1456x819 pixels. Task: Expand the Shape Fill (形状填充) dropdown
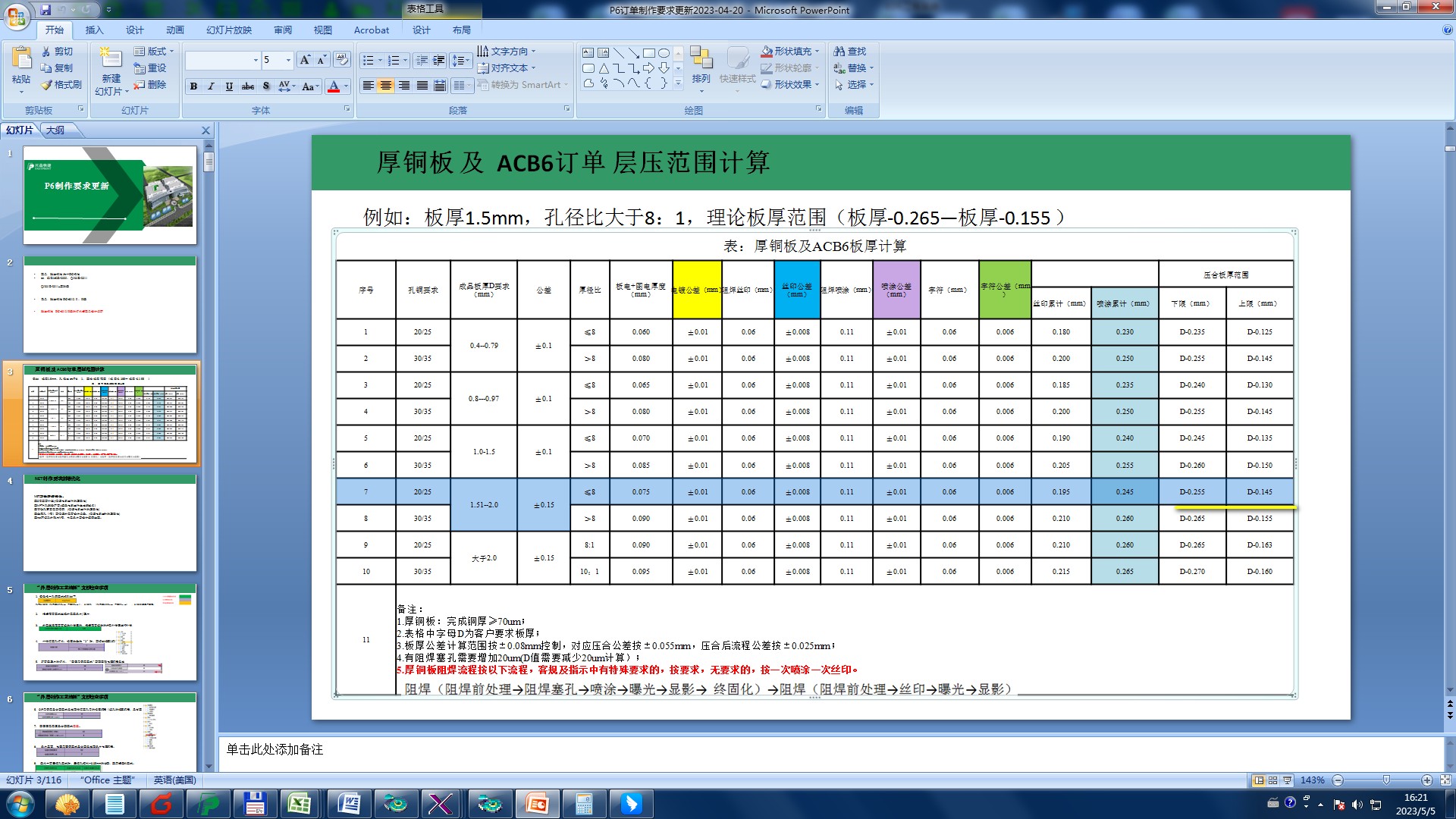(817, 52)
